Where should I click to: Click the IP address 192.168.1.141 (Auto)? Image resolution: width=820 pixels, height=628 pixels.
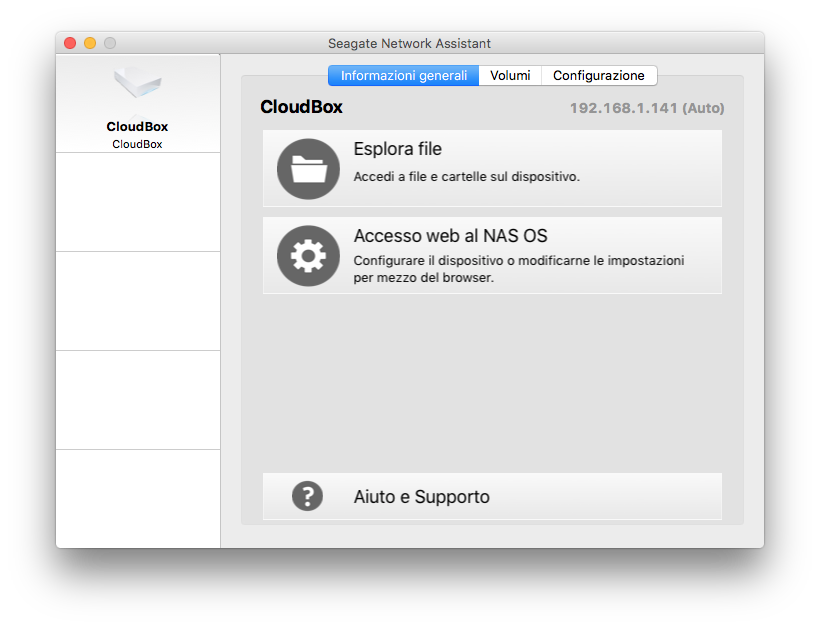click(x=647, y=108)
